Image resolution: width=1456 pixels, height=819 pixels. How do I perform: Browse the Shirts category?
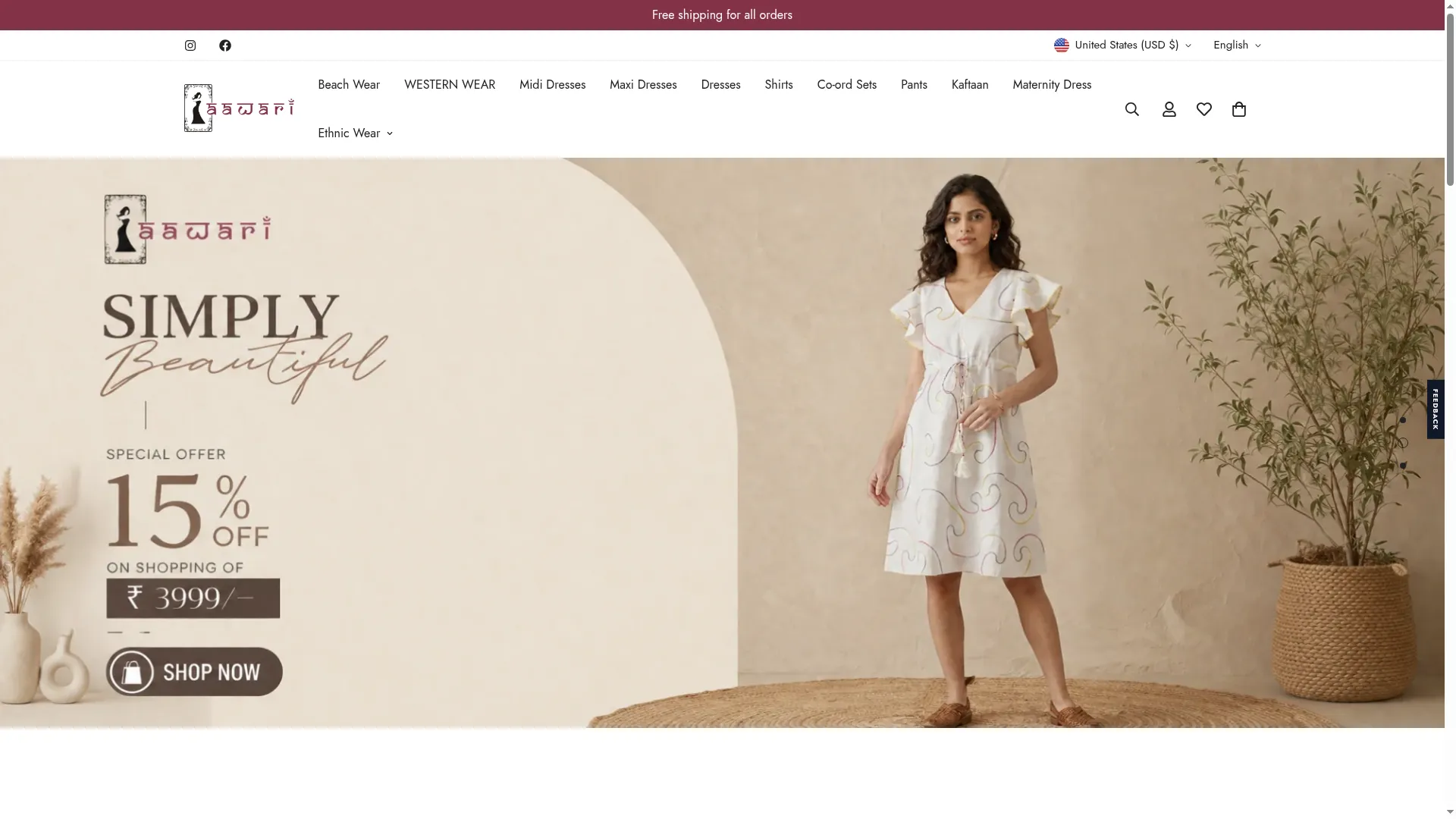[779, 85]
